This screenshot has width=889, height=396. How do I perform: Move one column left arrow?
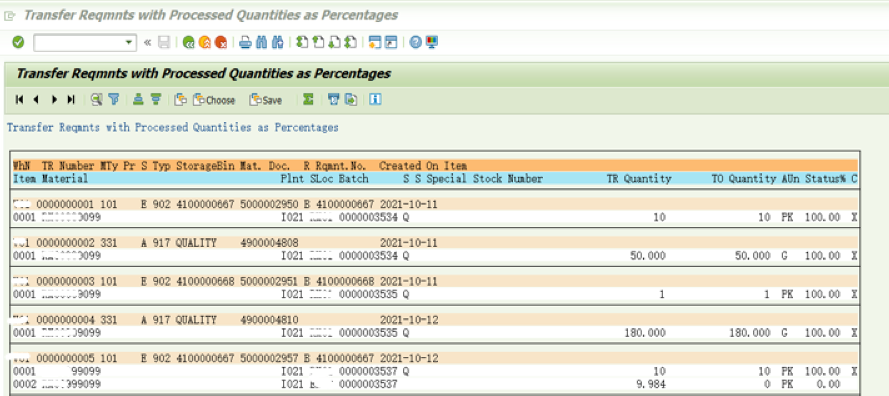click(x=36, y=100)
